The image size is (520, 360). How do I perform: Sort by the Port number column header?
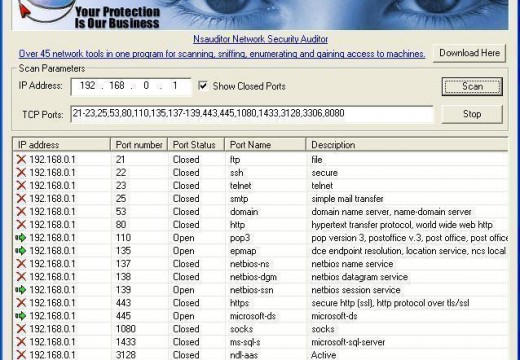[139, 145]
